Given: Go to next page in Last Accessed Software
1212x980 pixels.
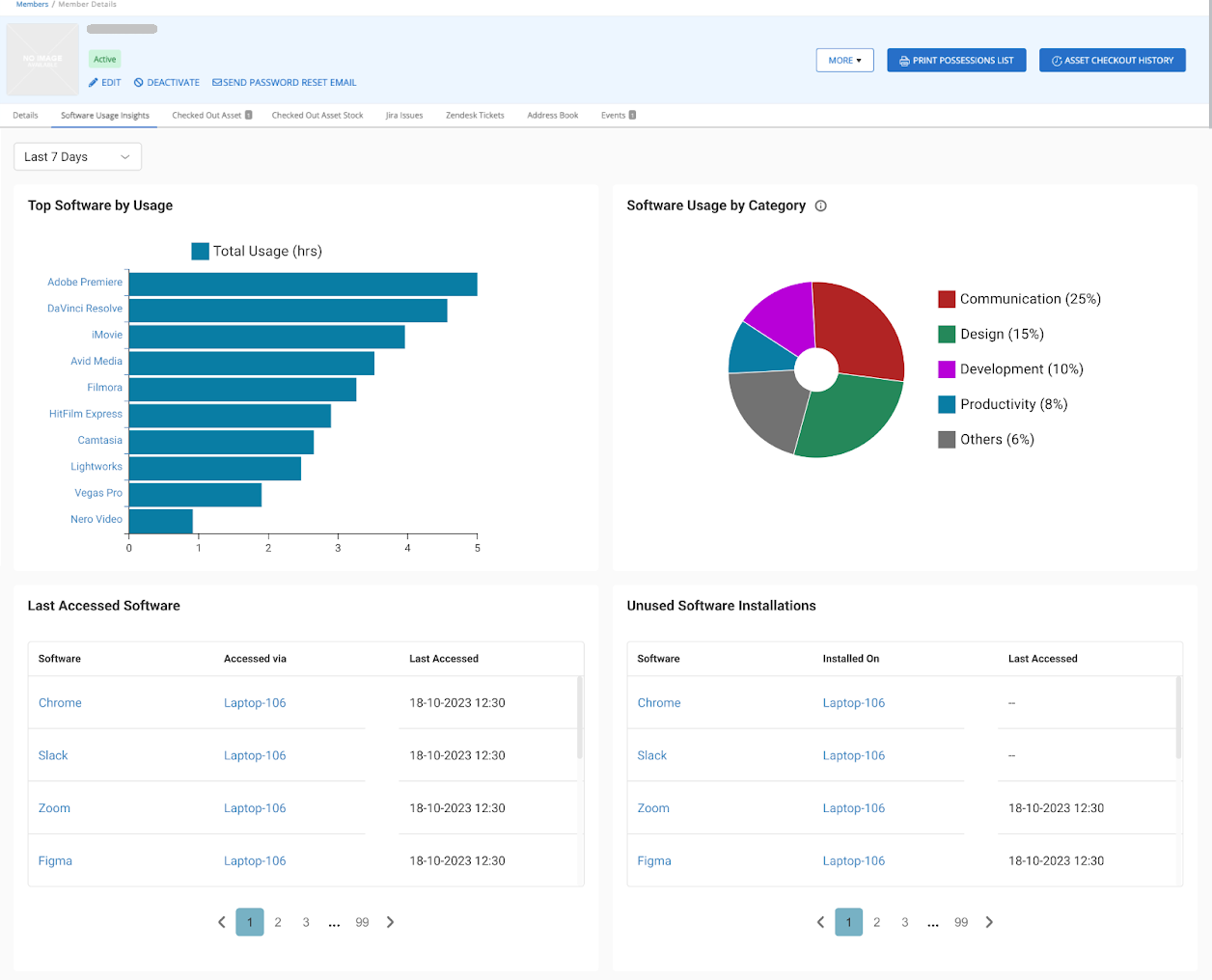Looking at the screenshot, I should [x=390, y=922].
